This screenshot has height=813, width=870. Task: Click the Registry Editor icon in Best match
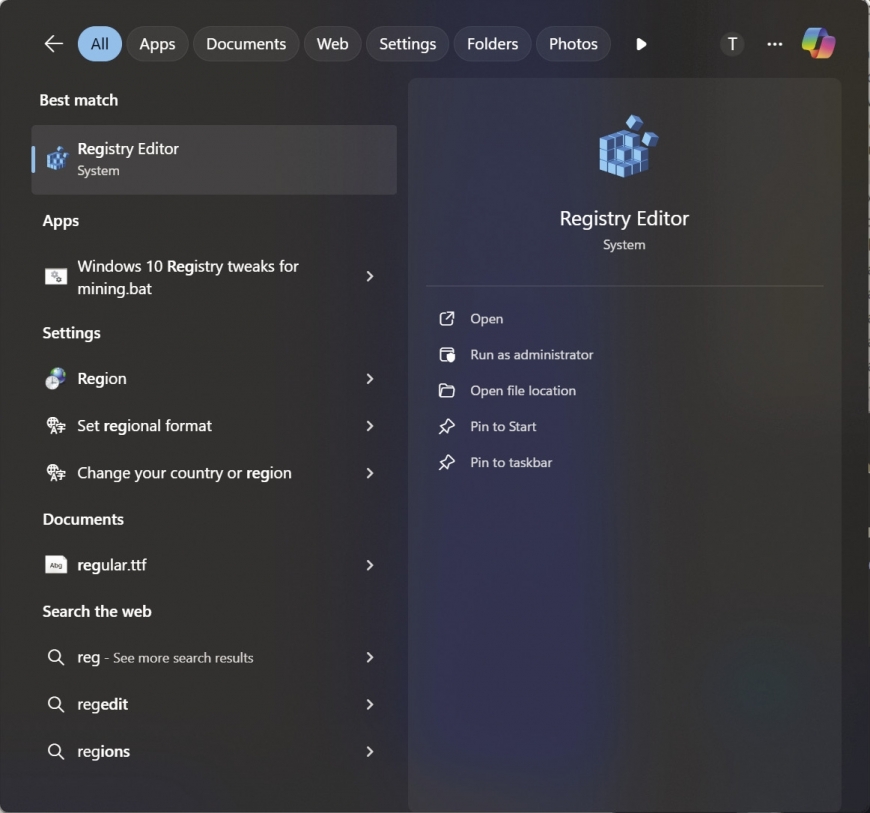57,159
